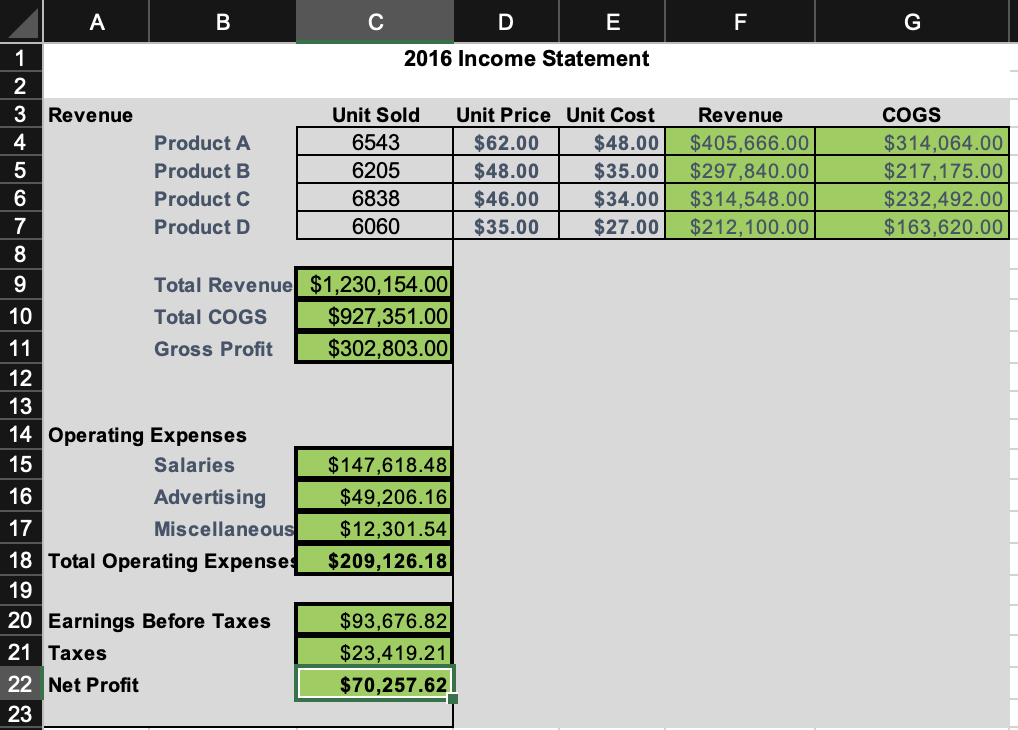This screenshot has width=1018, height=730.
Task: Select units sold cell 6060
Action: pos(375,226)
